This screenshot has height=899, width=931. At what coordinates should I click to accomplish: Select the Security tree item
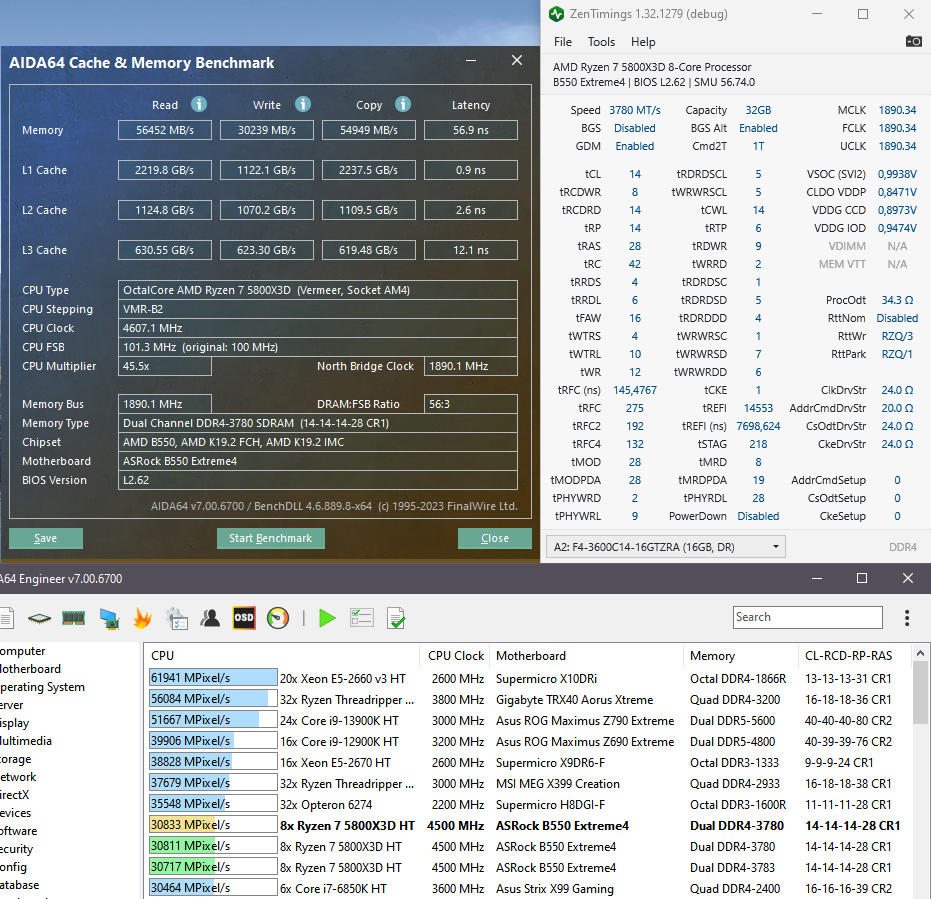pos(17,849)
